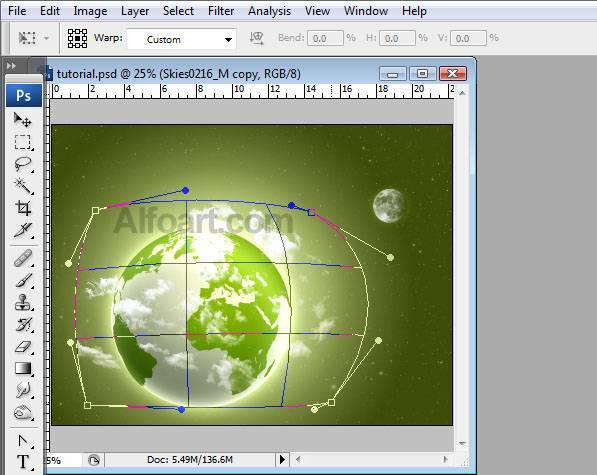
Task: Click vertical scrollbar up arrow
Action: 462,93
